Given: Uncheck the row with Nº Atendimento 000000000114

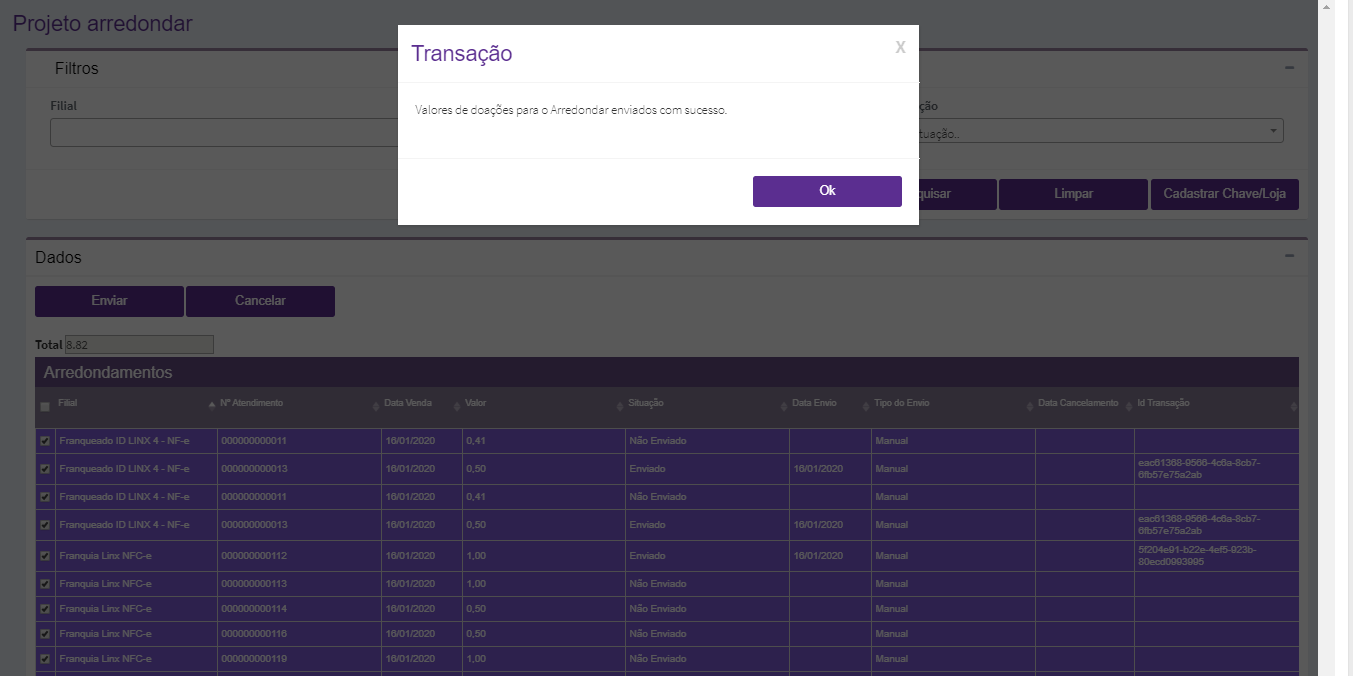Looking at the screenshot, I should tap(44, 609).
